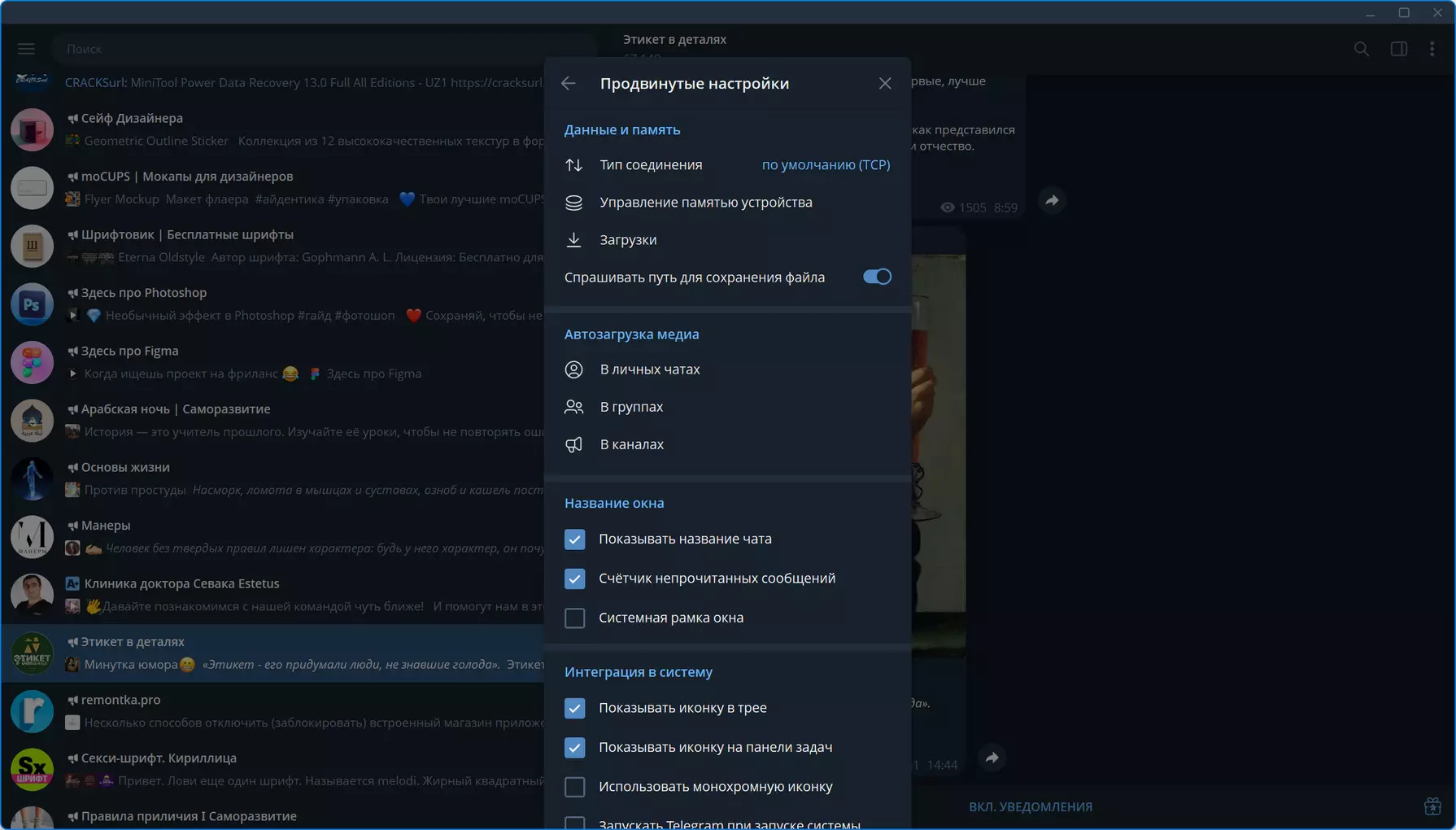Uncheck Показывать название чата
Screen dimensions: 1456x830
click(575, 539)
